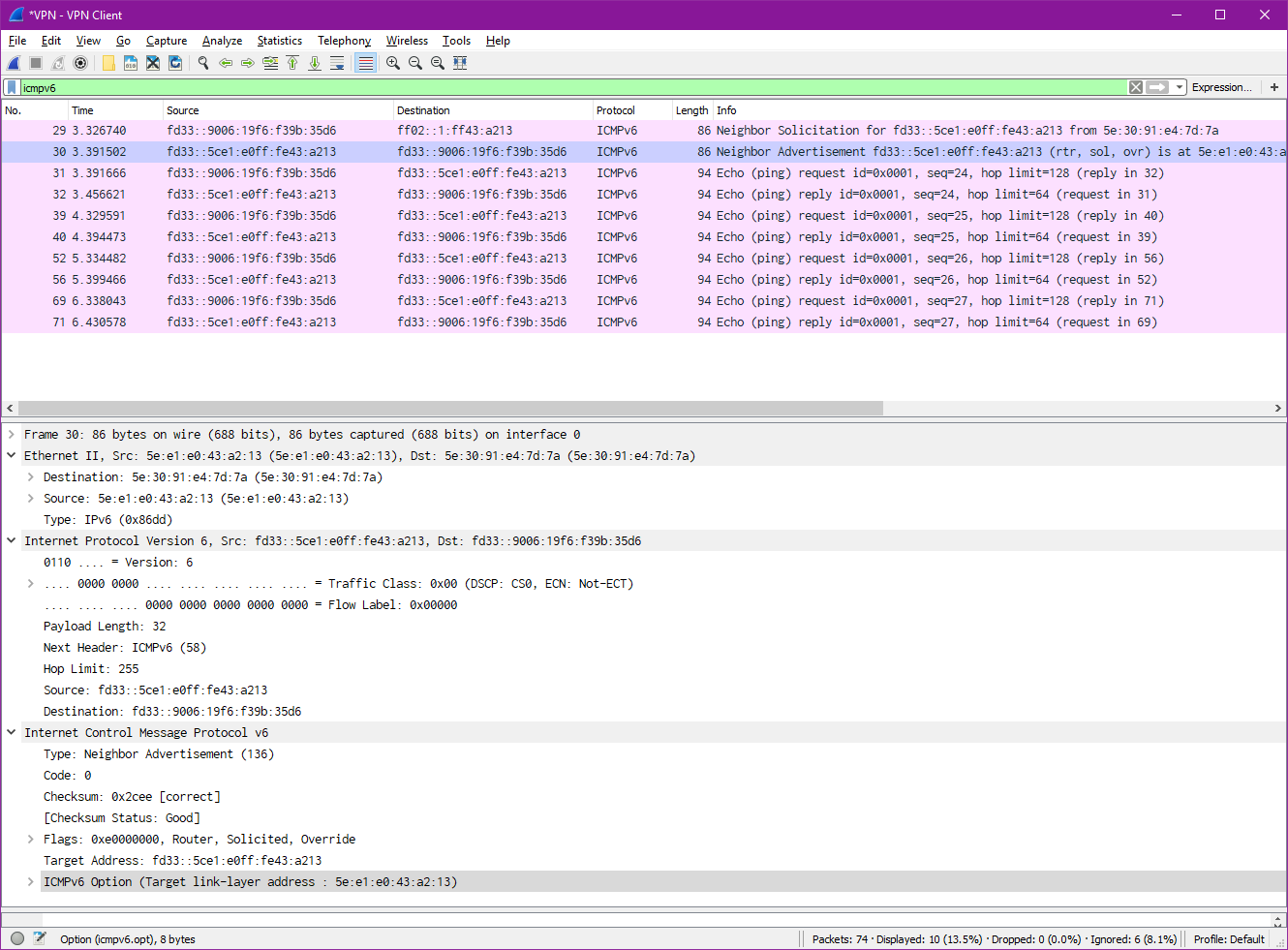This screenshot has width=1288, height=950.
Task: Close this capture file icon
Action: tap(153, 63)
